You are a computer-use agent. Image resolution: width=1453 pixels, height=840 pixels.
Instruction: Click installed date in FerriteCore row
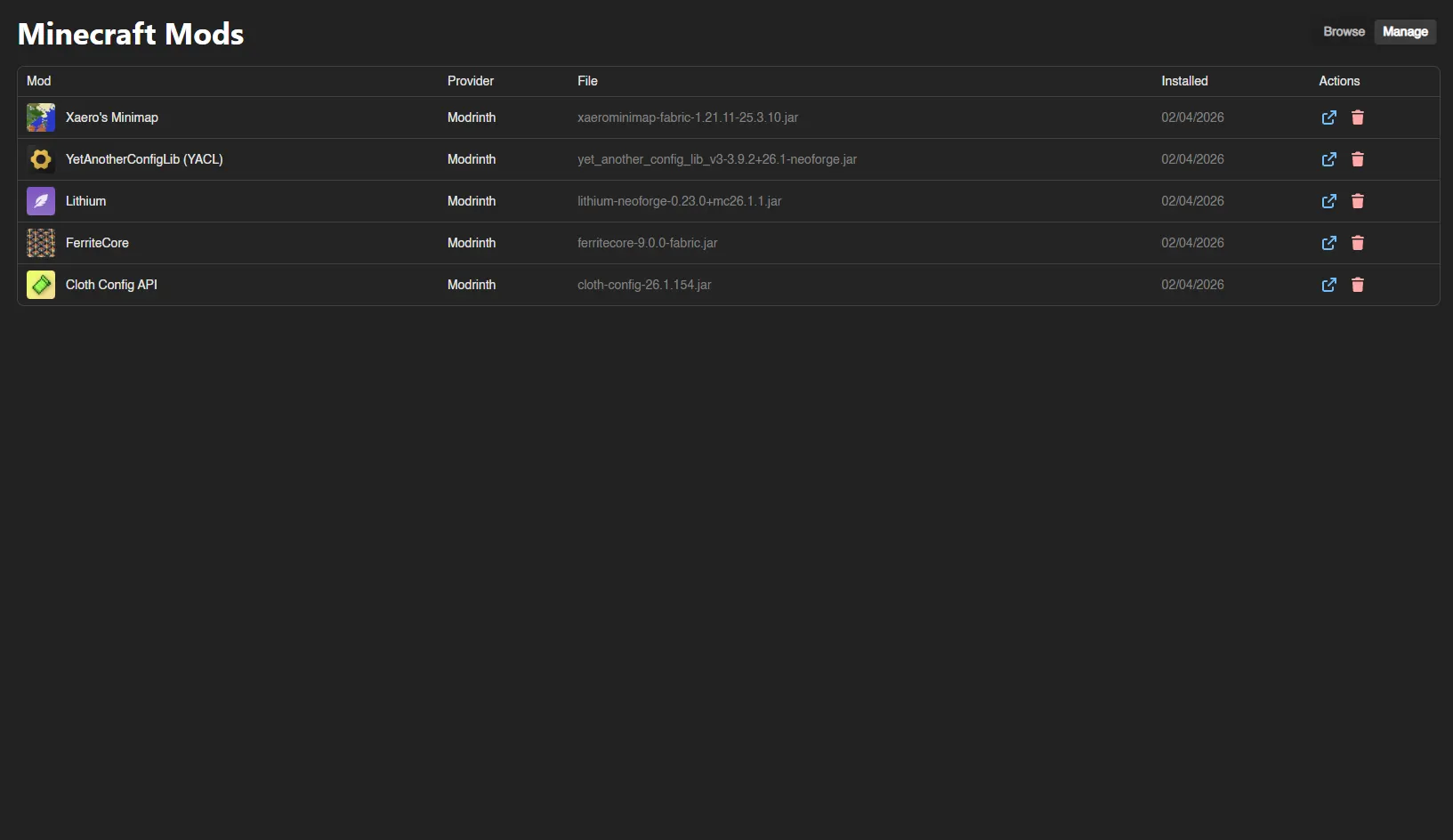(x=1192, y=243)
